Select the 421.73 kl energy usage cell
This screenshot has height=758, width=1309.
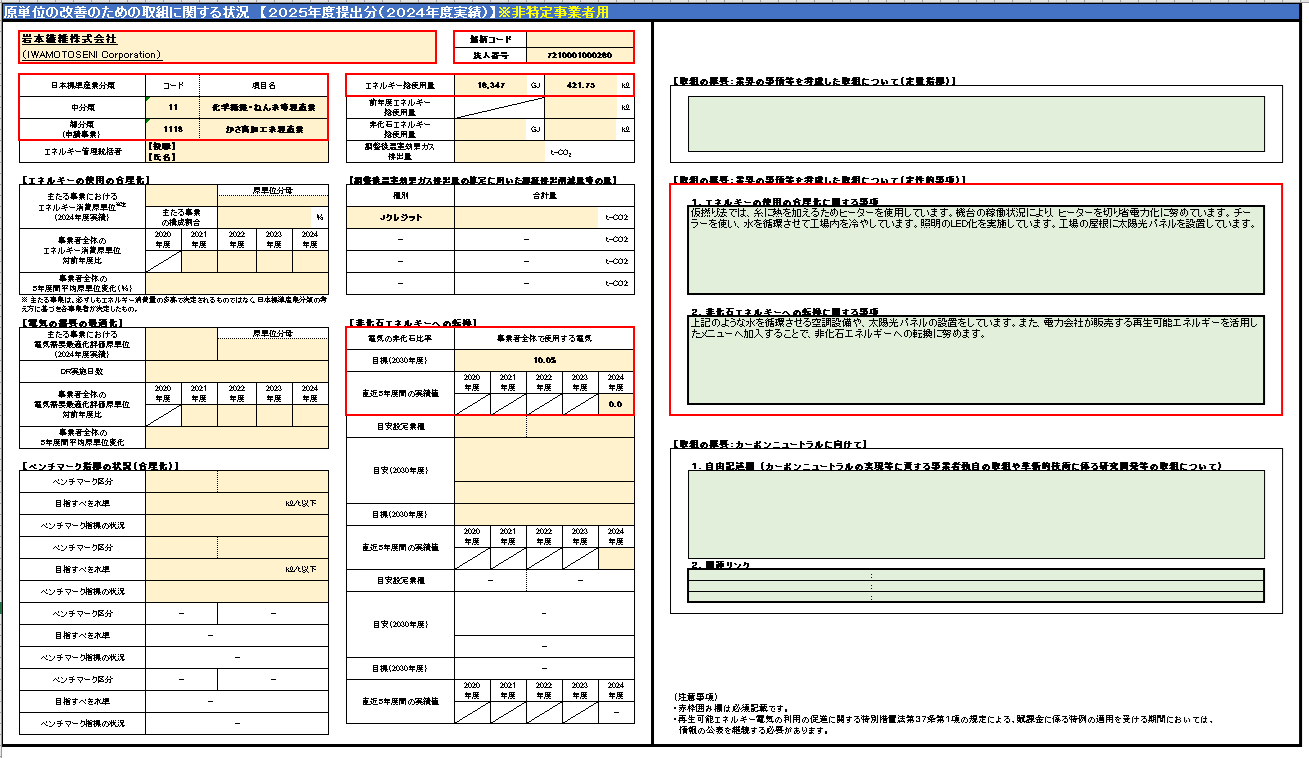click(578, 86)
